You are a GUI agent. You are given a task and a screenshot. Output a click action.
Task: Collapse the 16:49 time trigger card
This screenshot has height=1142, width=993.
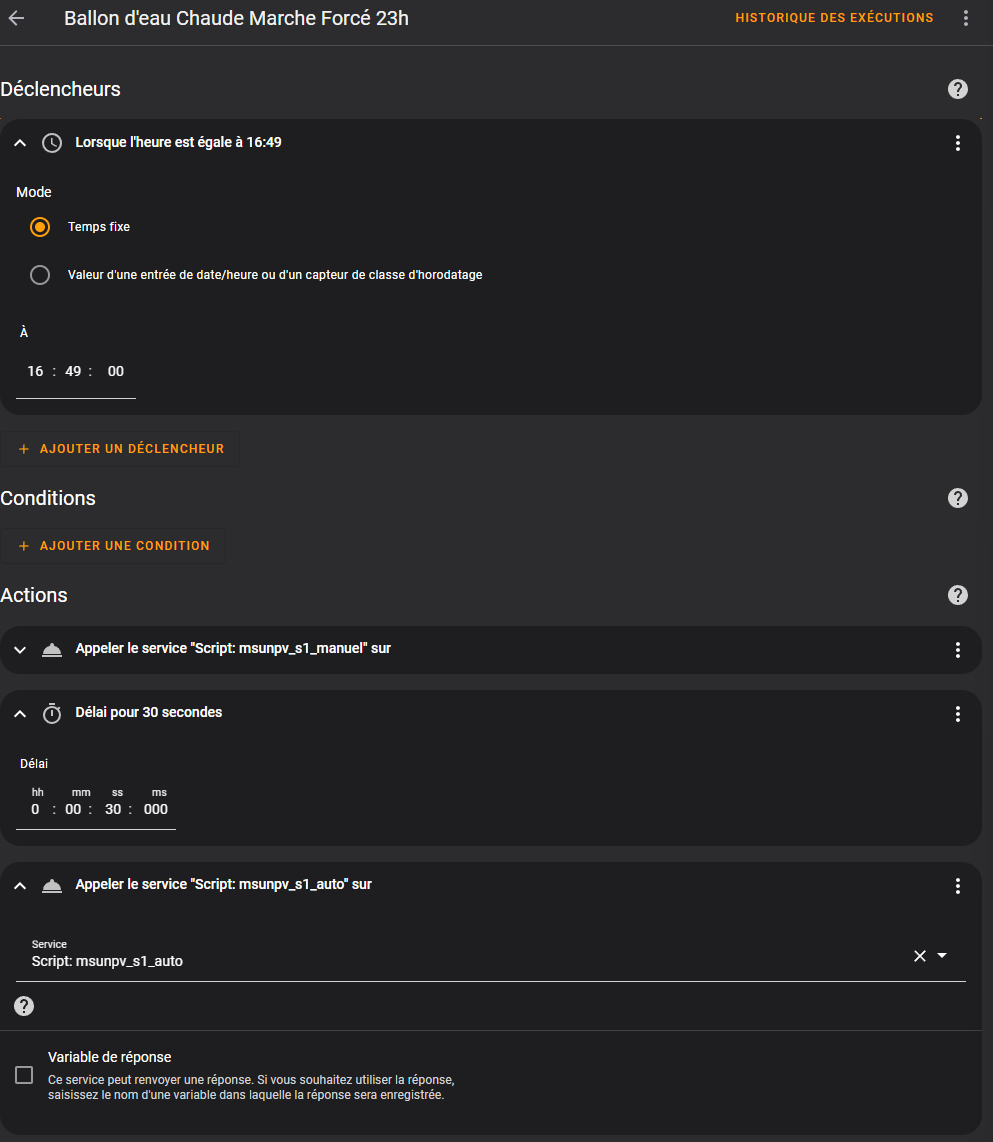20,143
